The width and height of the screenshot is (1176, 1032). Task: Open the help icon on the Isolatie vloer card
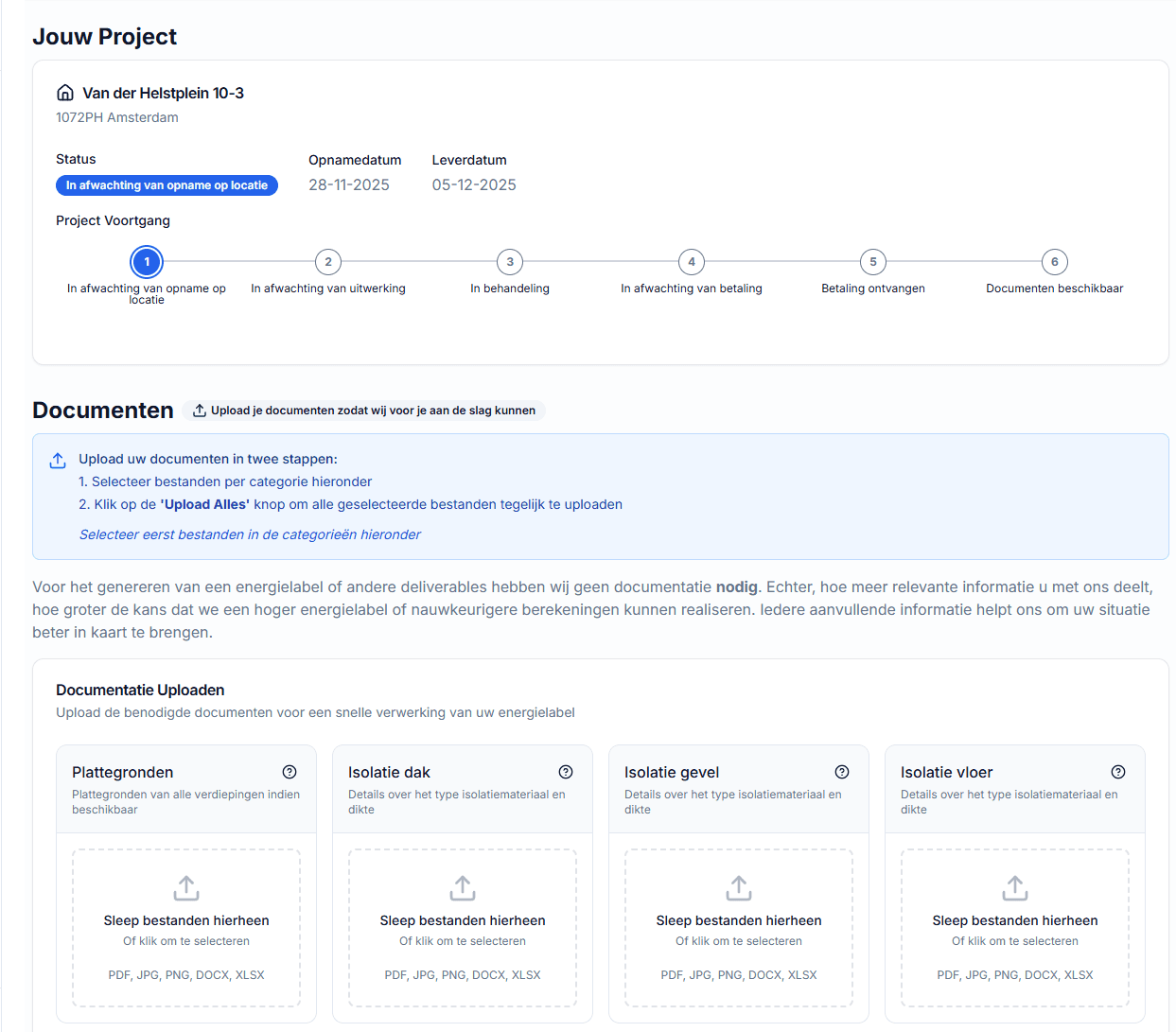(x=1118, y=771)
